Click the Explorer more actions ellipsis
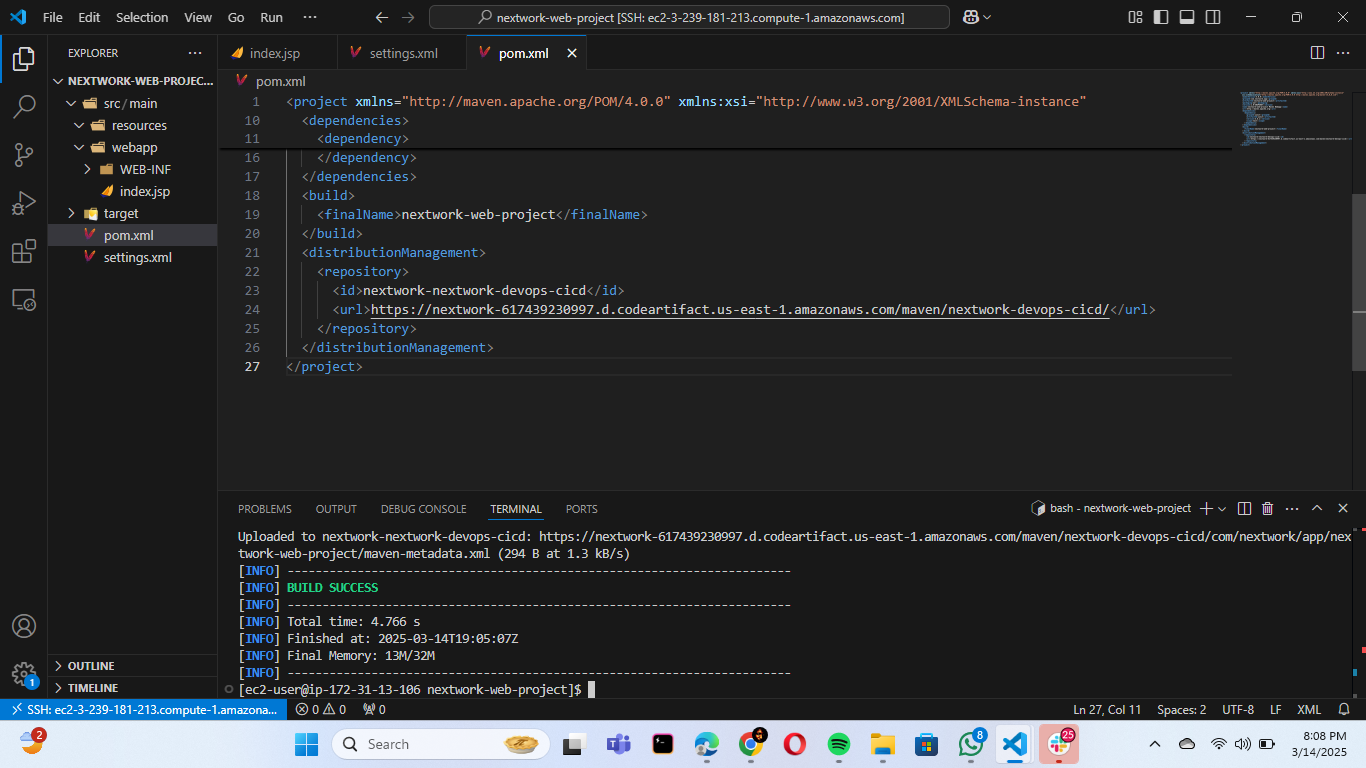The width and height of the screenshot is (1366, 768). 195,53
